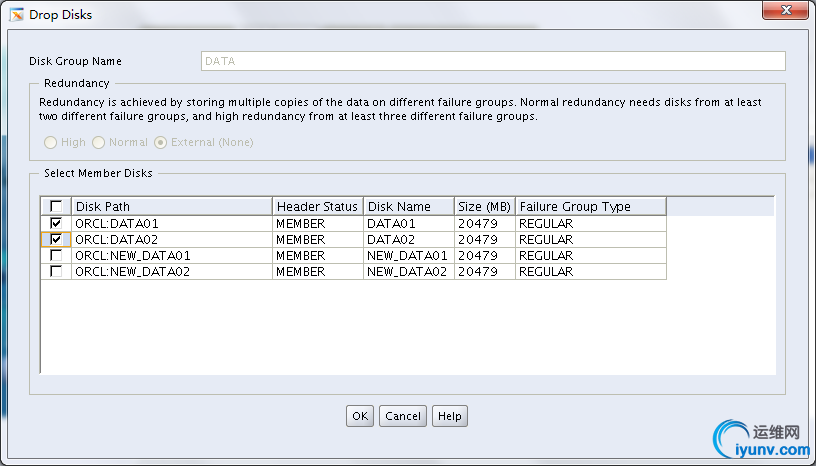The image size is (816, 466).
Task: Uncheck the ORCL:DATA01 disk checkbox
Action: [x=56, y=223]
